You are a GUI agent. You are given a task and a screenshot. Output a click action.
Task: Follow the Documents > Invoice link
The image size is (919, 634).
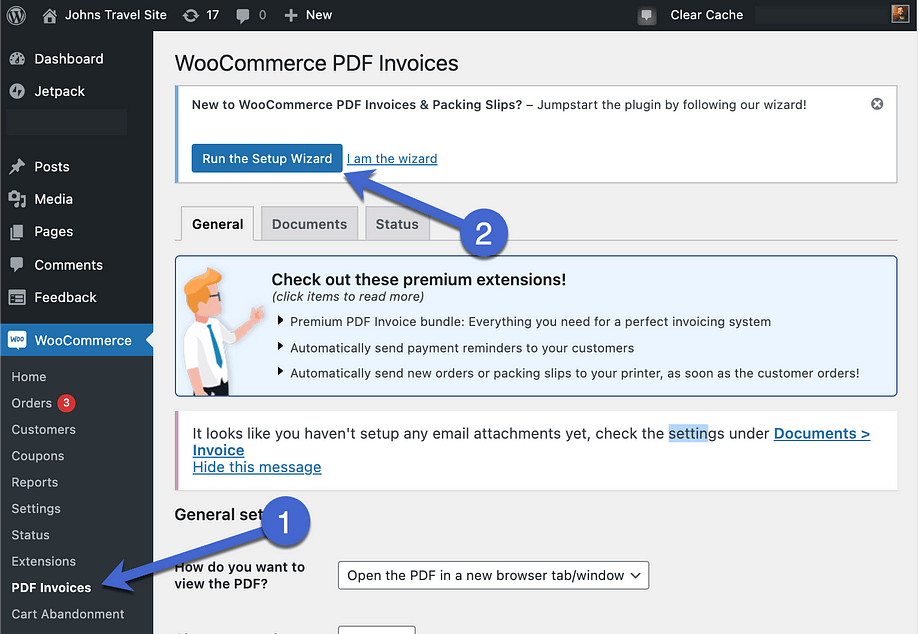tap(531, 442)
